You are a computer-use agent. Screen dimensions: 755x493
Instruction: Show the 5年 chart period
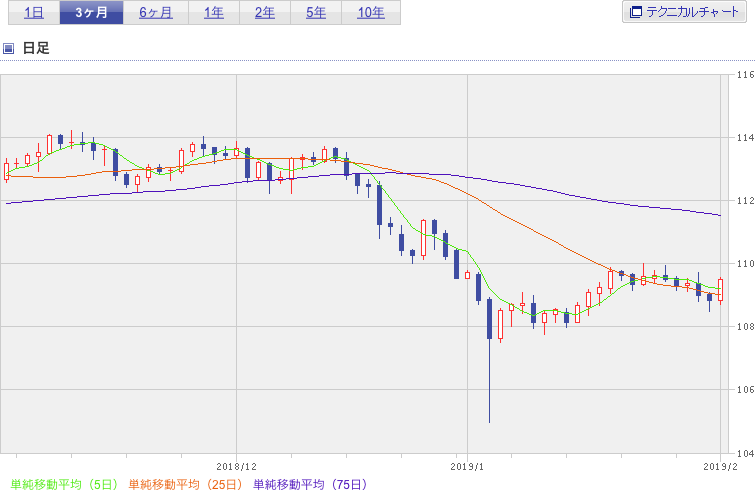316,13
